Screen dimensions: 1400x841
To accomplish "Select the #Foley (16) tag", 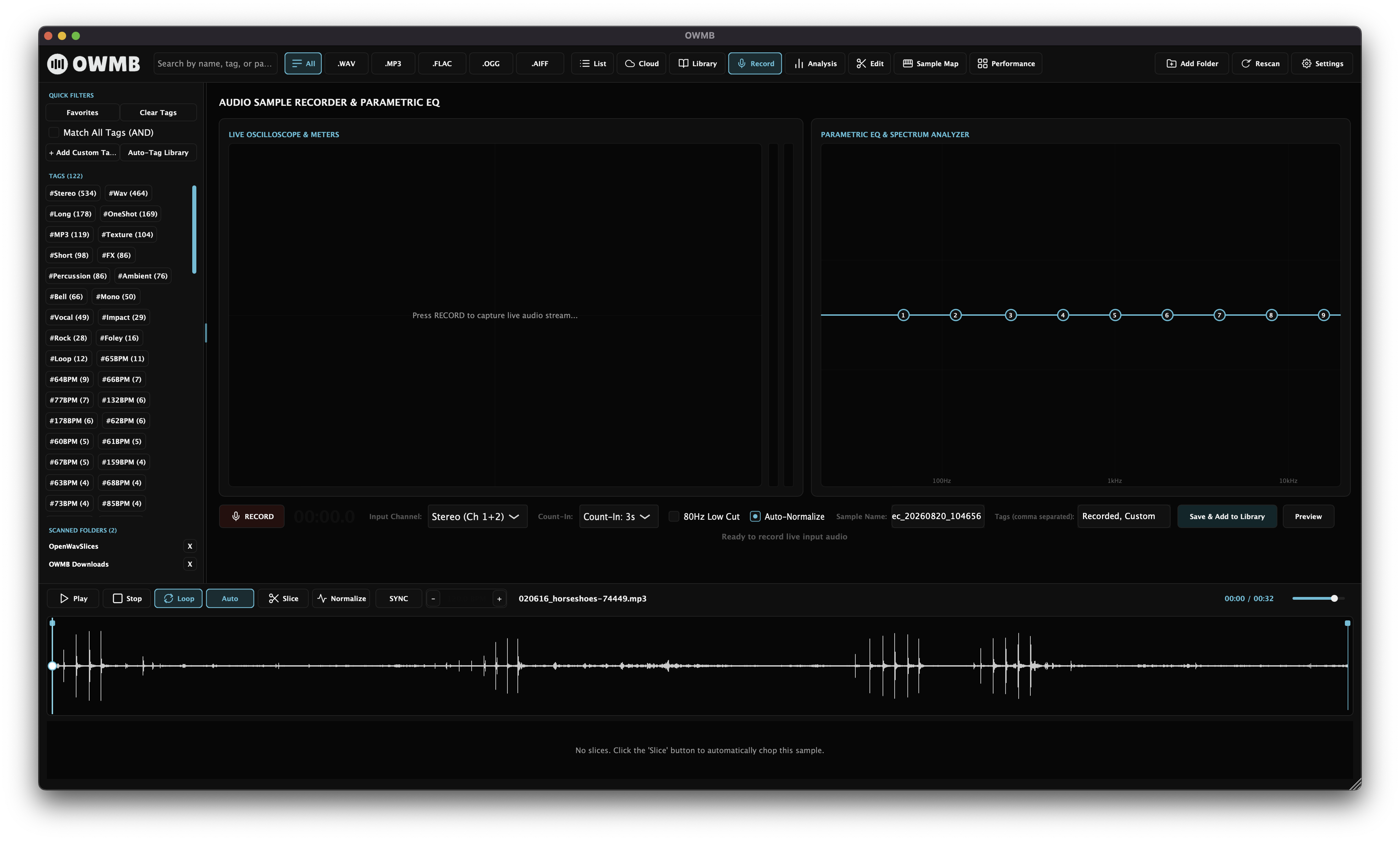I will click(x=119, y=338).
